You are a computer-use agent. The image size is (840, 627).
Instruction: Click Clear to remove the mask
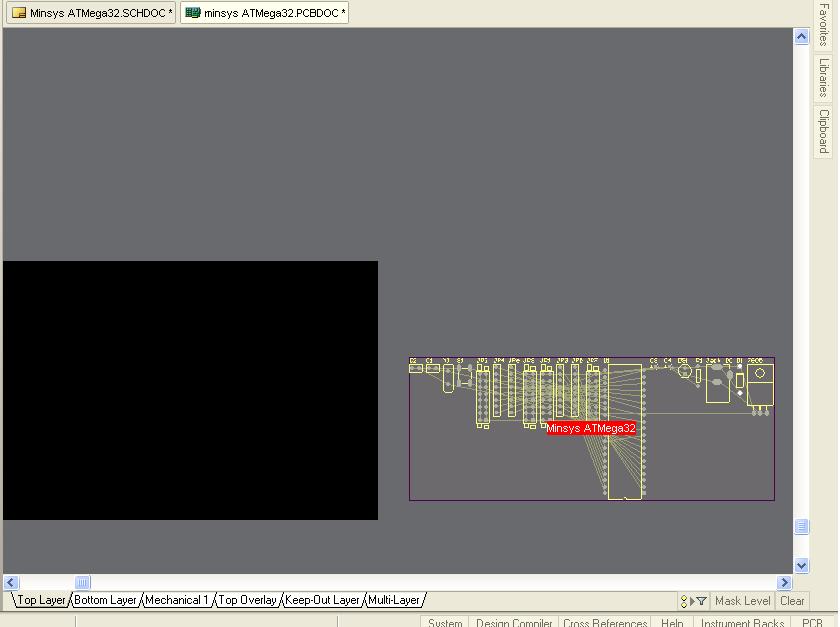[792, 601]
